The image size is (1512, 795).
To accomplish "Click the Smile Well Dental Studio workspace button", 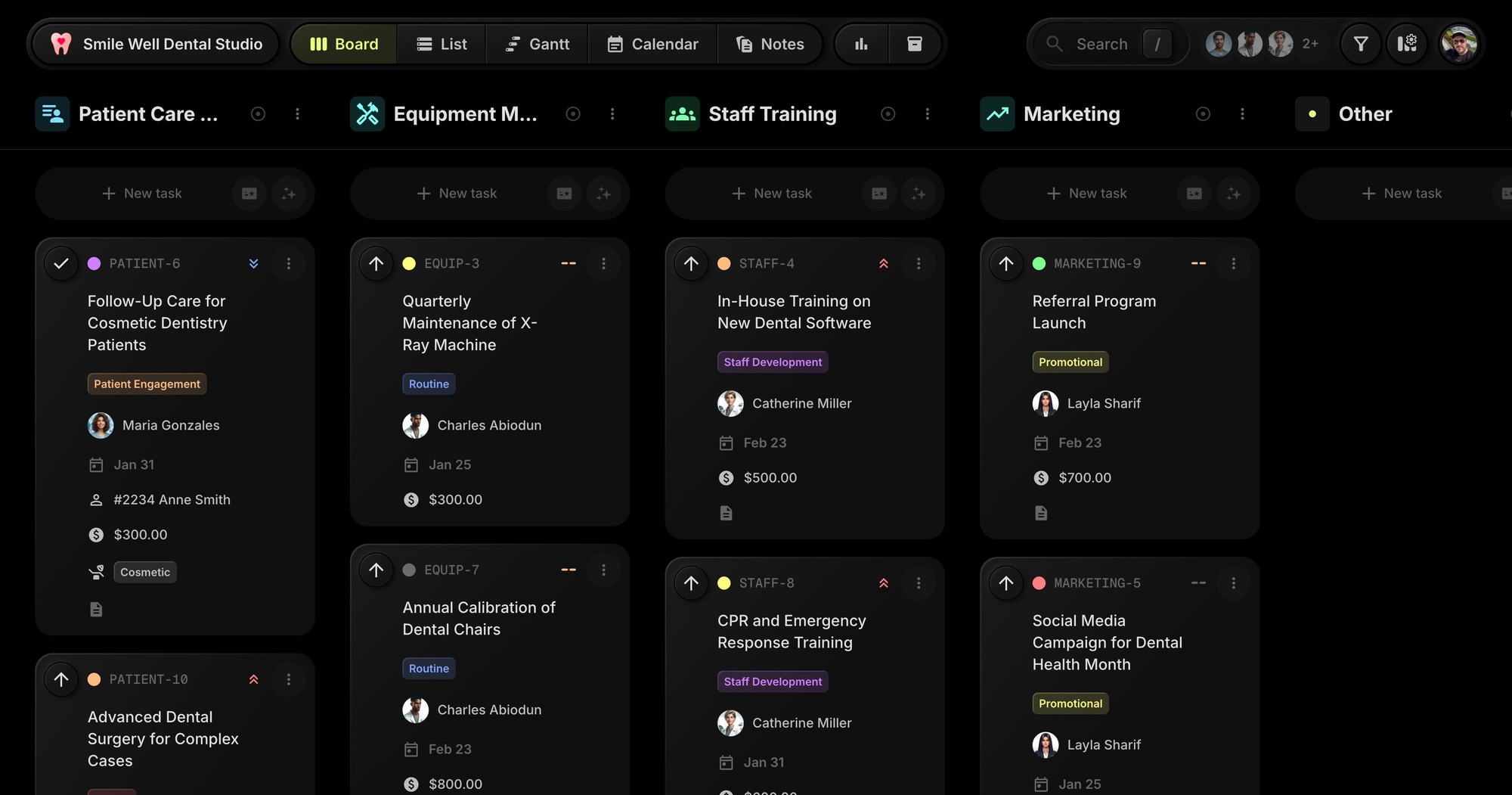I will click(x=156, y=44).
